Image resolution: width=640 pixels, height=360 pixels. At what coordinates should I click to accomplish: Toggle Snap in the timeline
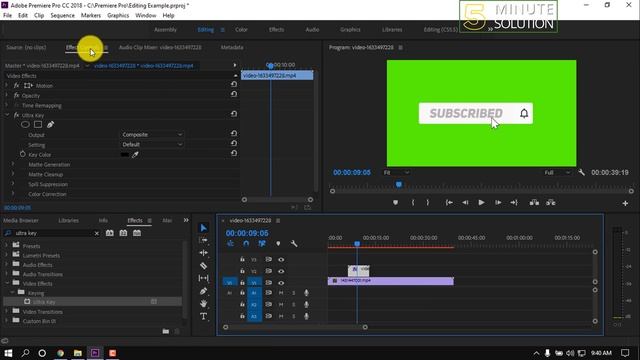click(x=246, y=244)
